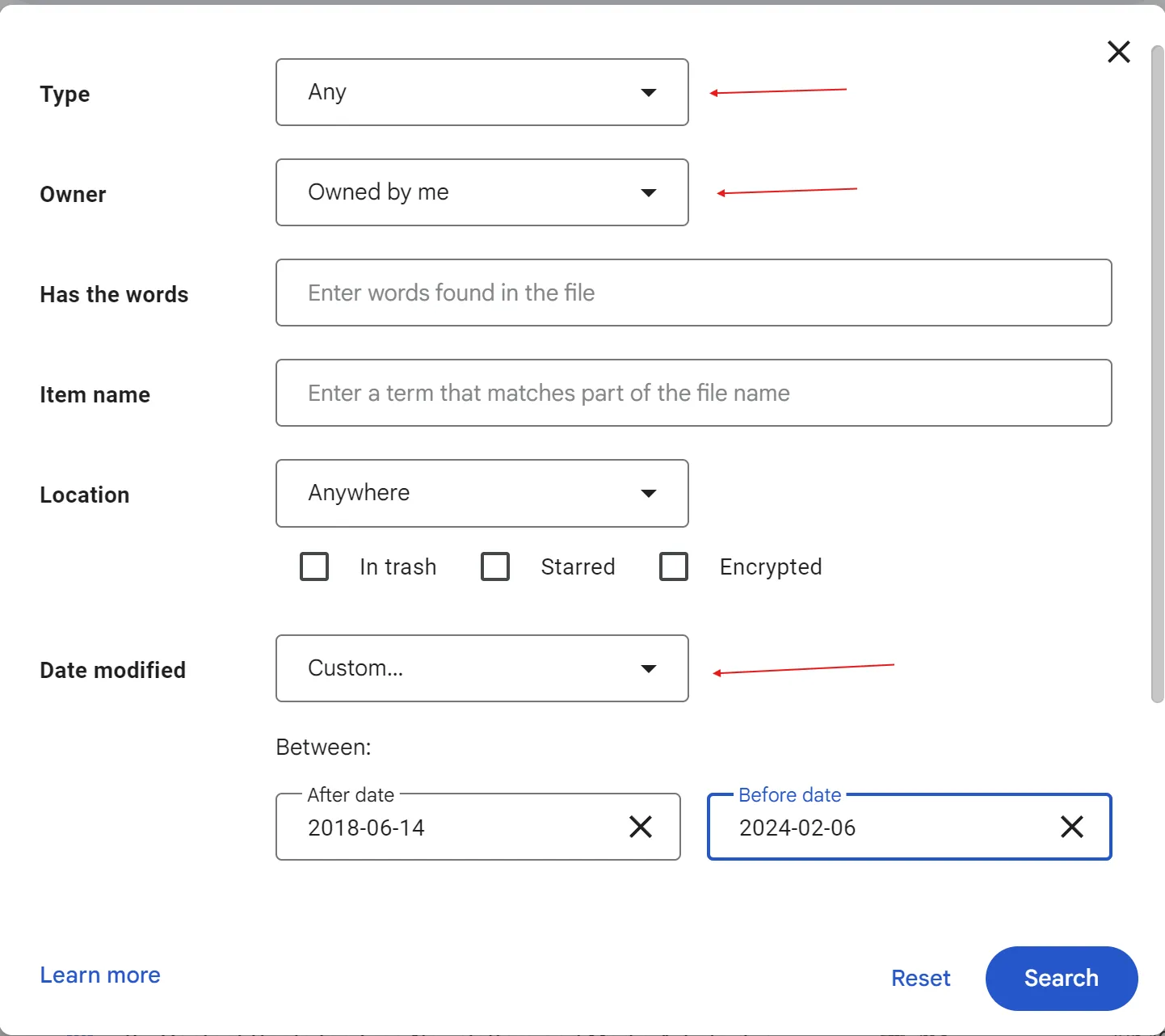The image size is (1165, 1036).
Task: Tick the Starred checkbox
Action: coord(495,566)
